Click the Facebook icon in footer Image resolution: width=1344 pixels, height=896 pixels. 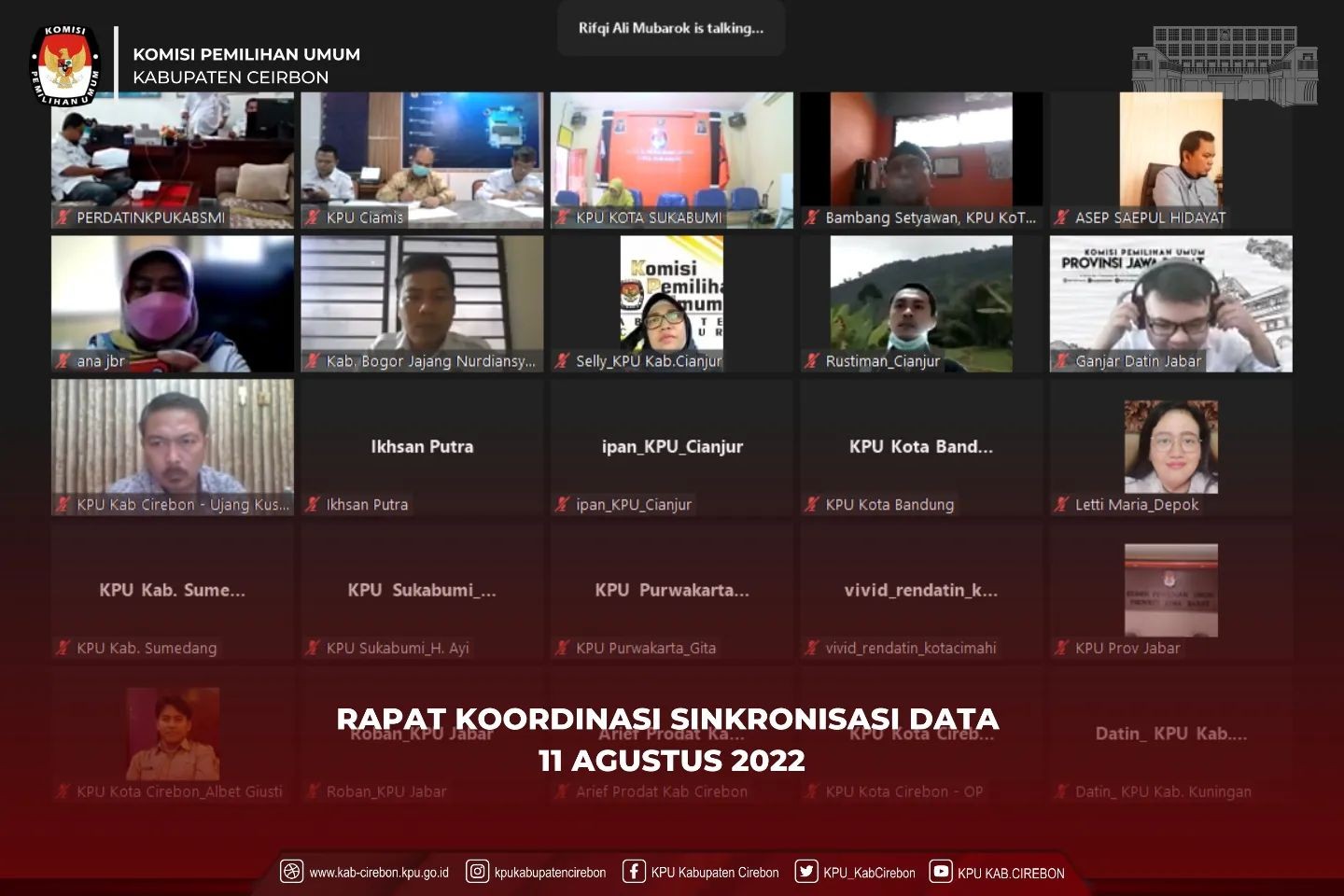pos(634,872)
